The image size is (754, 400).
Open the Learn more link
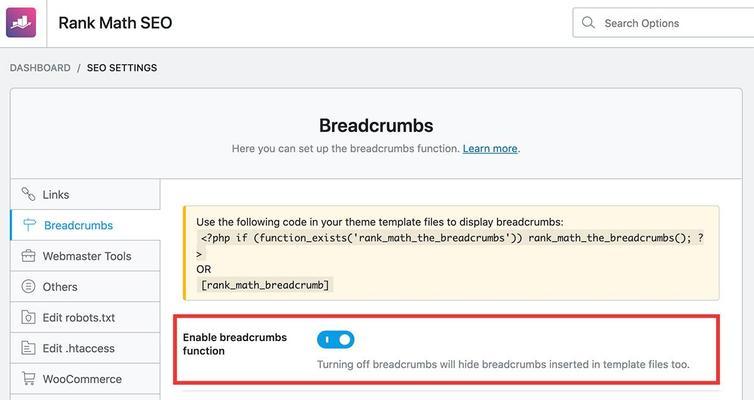(x=490, y=149)
